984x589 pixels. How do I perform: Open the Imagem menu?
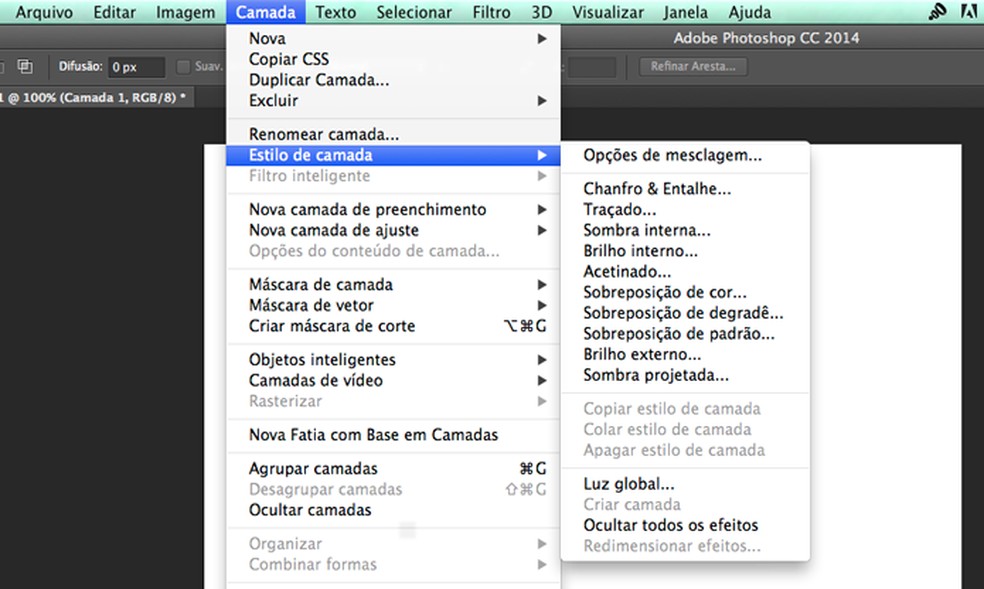[186, 12]
